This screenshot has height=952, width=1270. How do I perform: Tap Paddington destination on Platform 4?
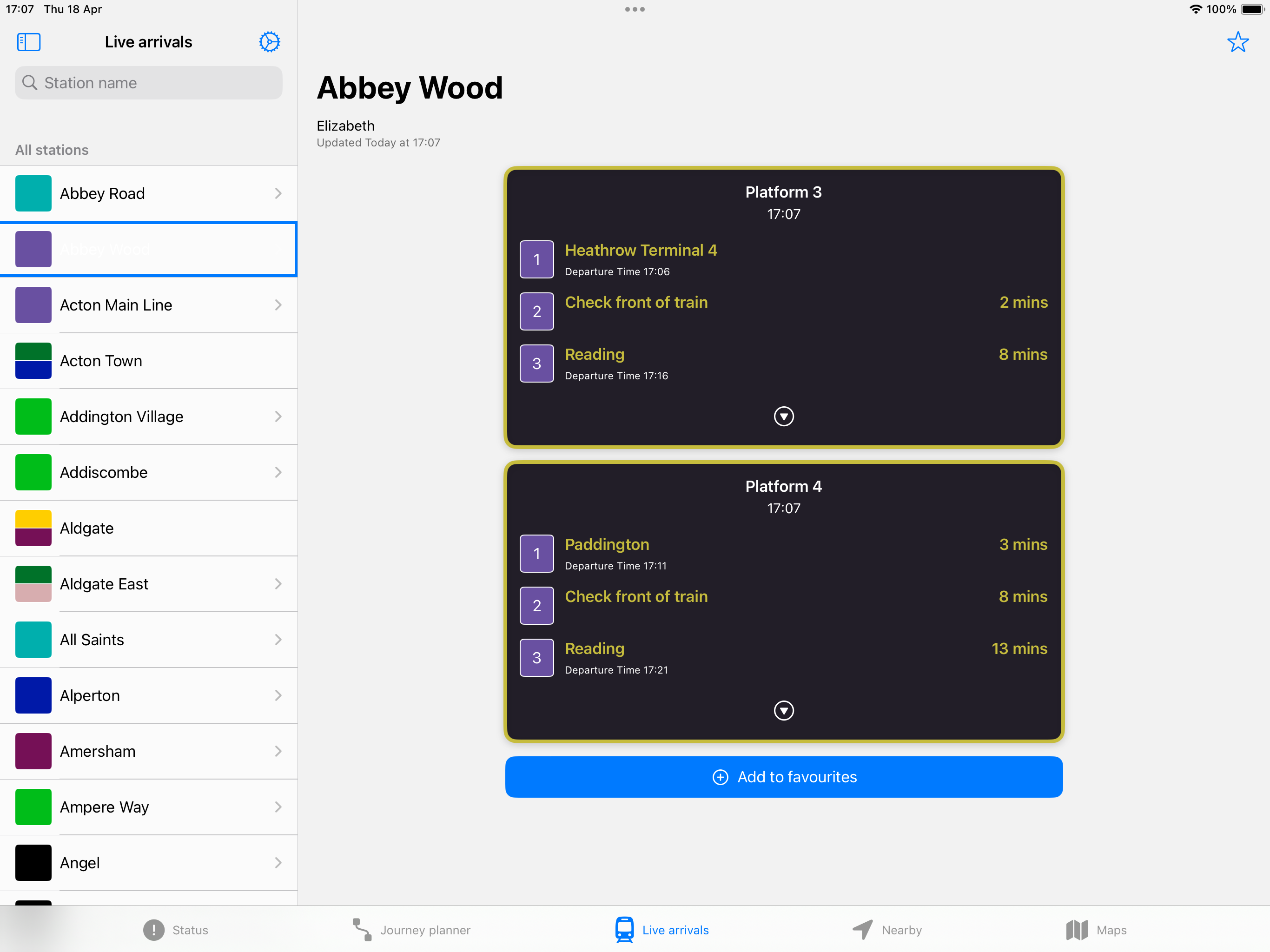pyautogui.click(x=607, y=544)
